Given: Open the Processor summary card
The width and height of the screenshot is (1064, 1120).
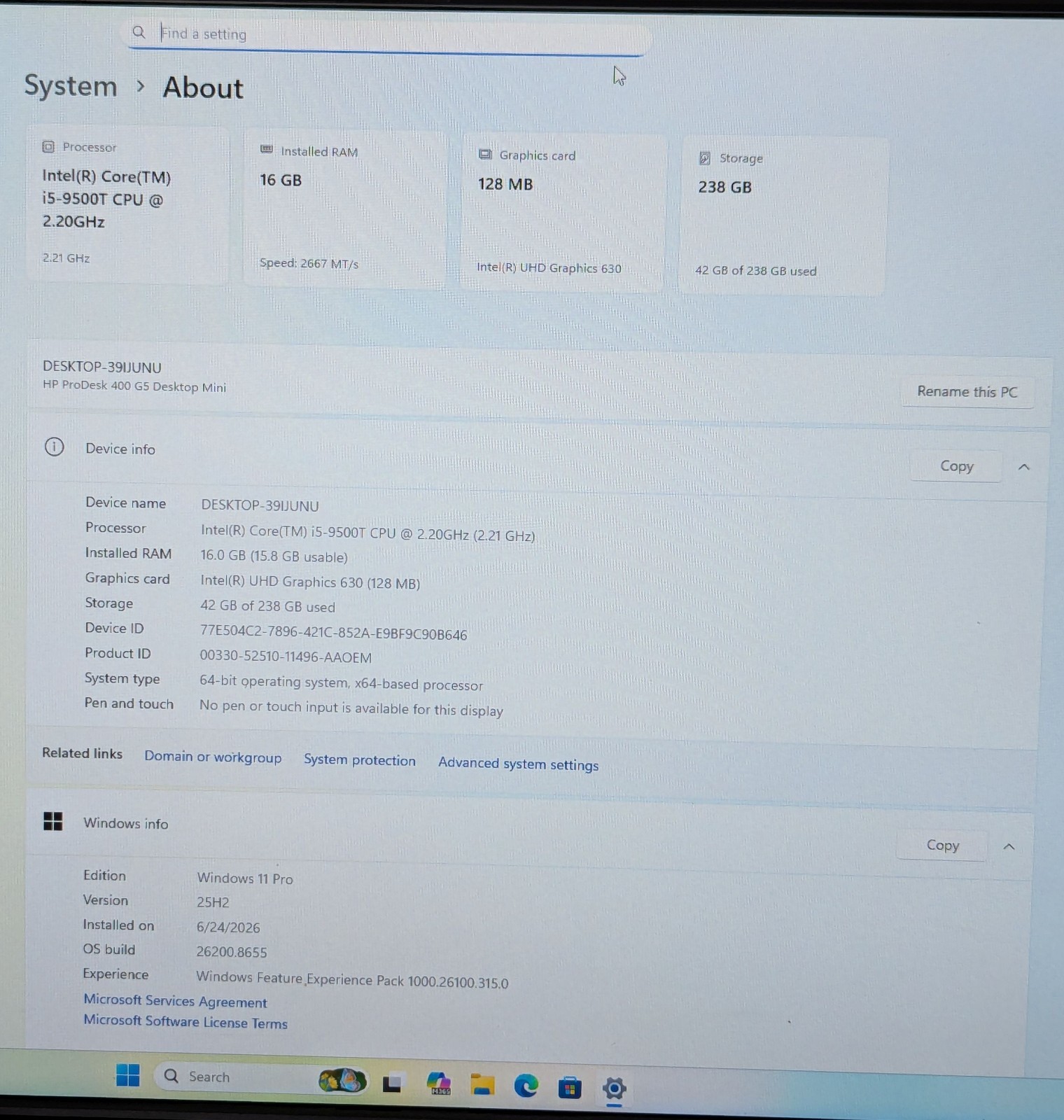Looking at the screenshot, I should pyautogui.click(x=129, y=204).
